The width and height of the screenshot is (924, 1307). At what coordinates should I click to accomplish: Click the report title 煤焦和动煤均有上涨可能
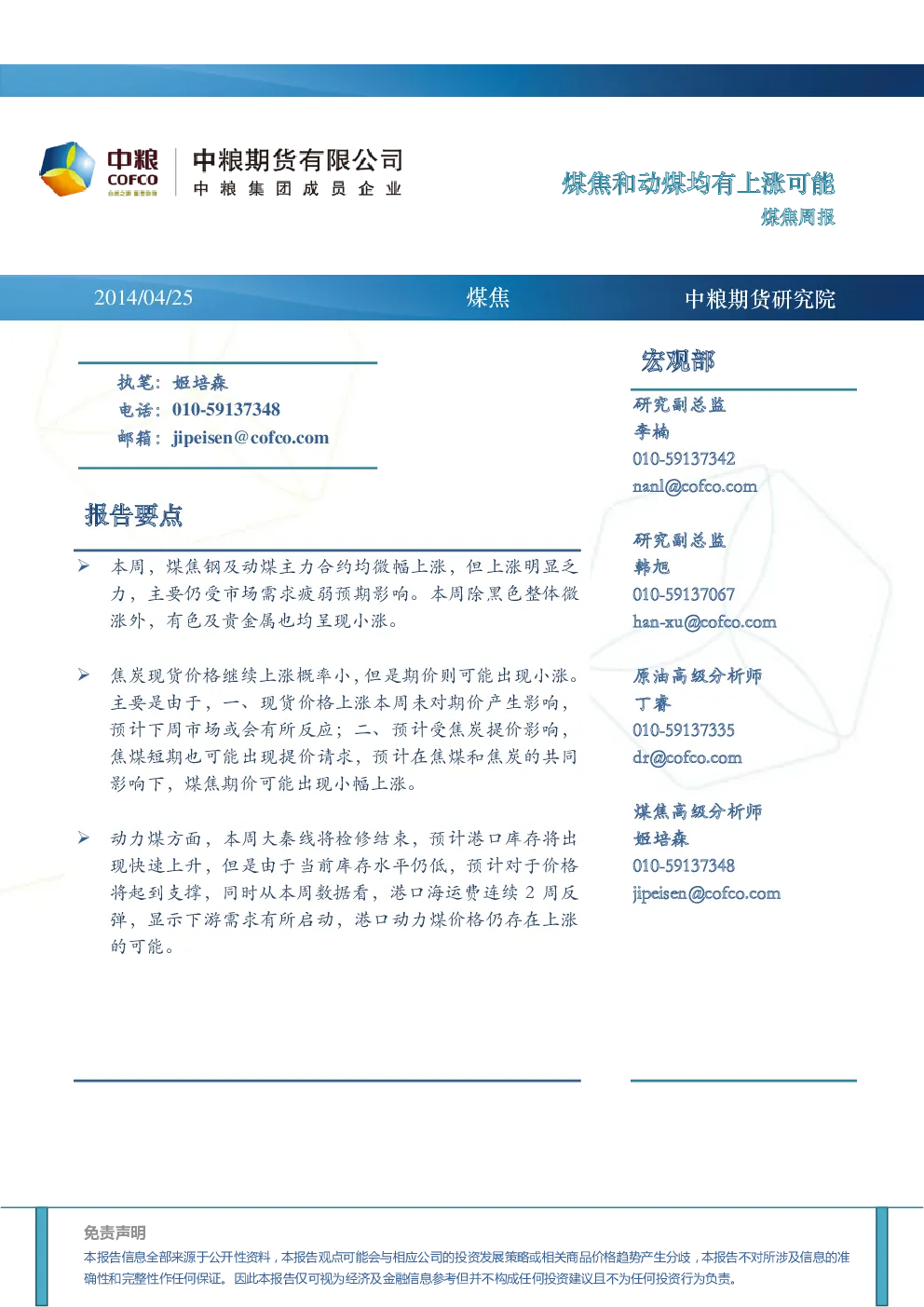(699, 184)
